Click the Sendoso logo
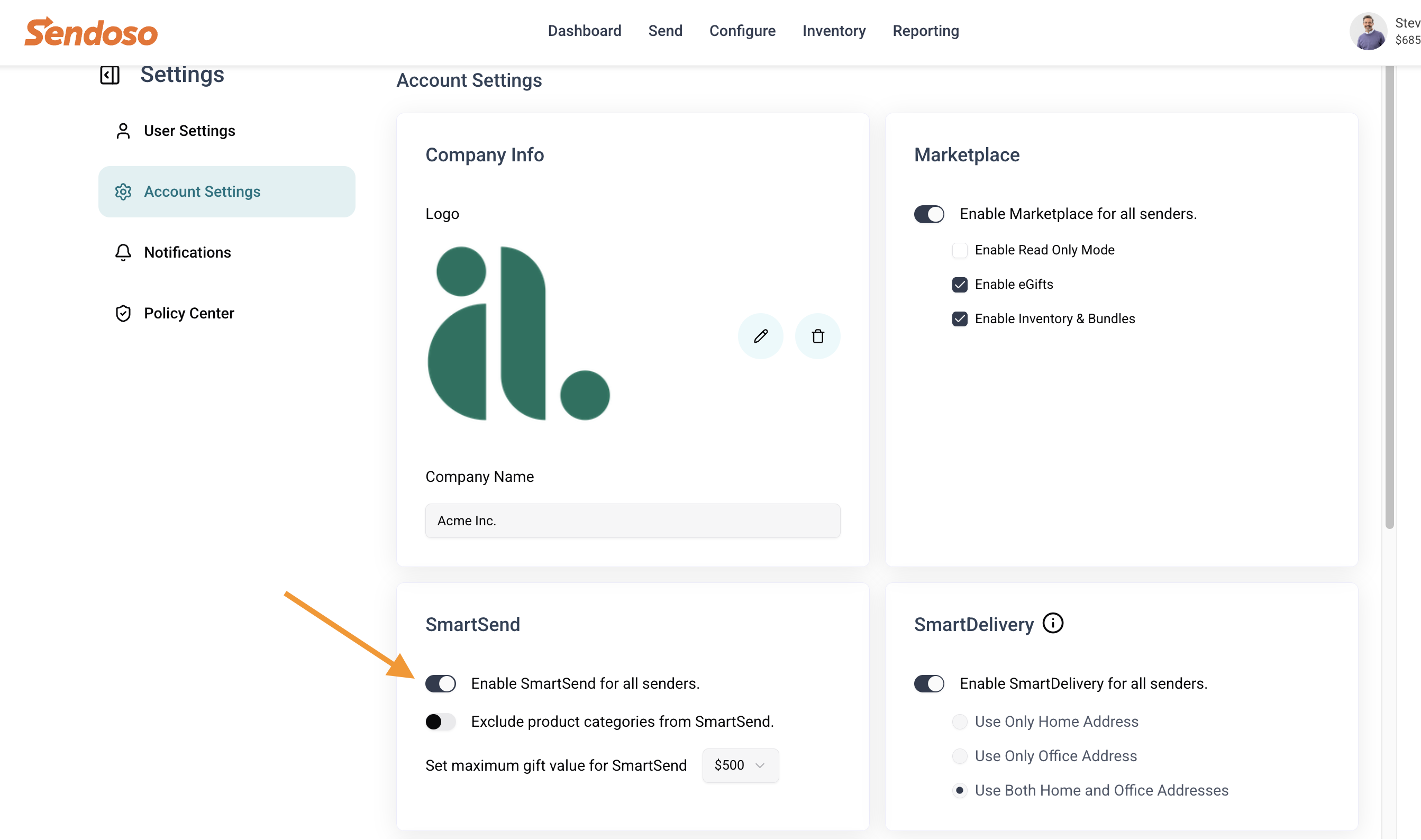Viewport: 1421px width, 840px height. click(91, 32)
